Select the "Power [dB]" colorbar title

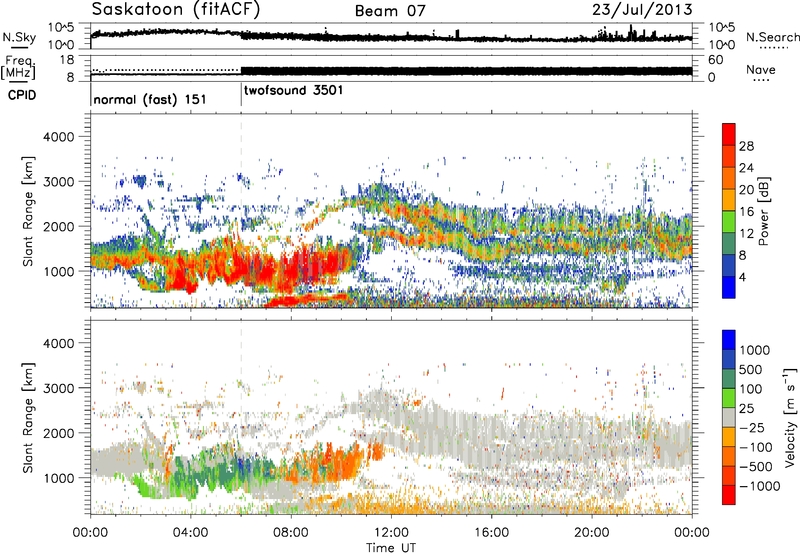point(763,211)
